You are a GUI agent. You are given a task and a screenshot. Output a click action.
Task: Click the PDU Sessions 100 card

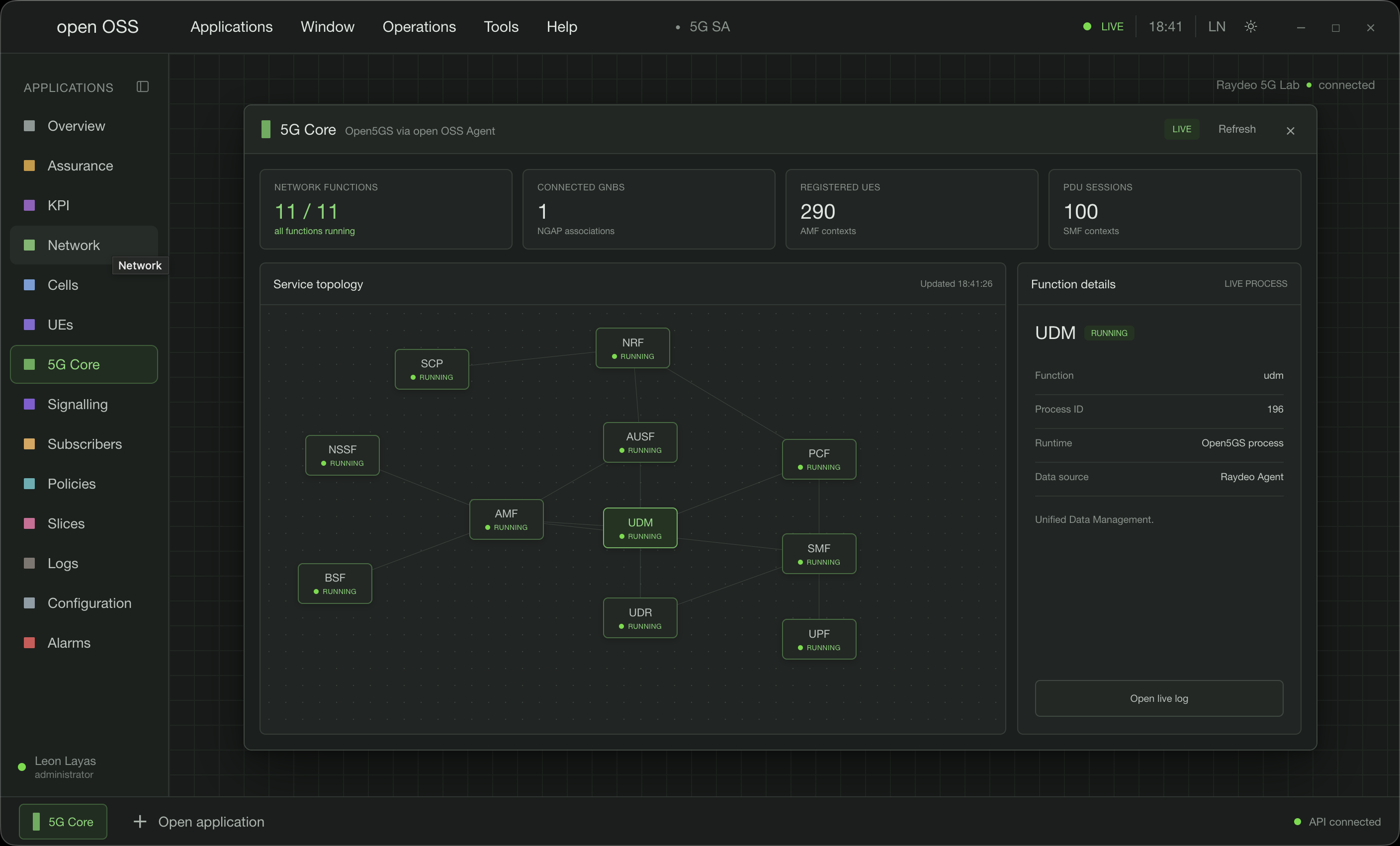1174,209
